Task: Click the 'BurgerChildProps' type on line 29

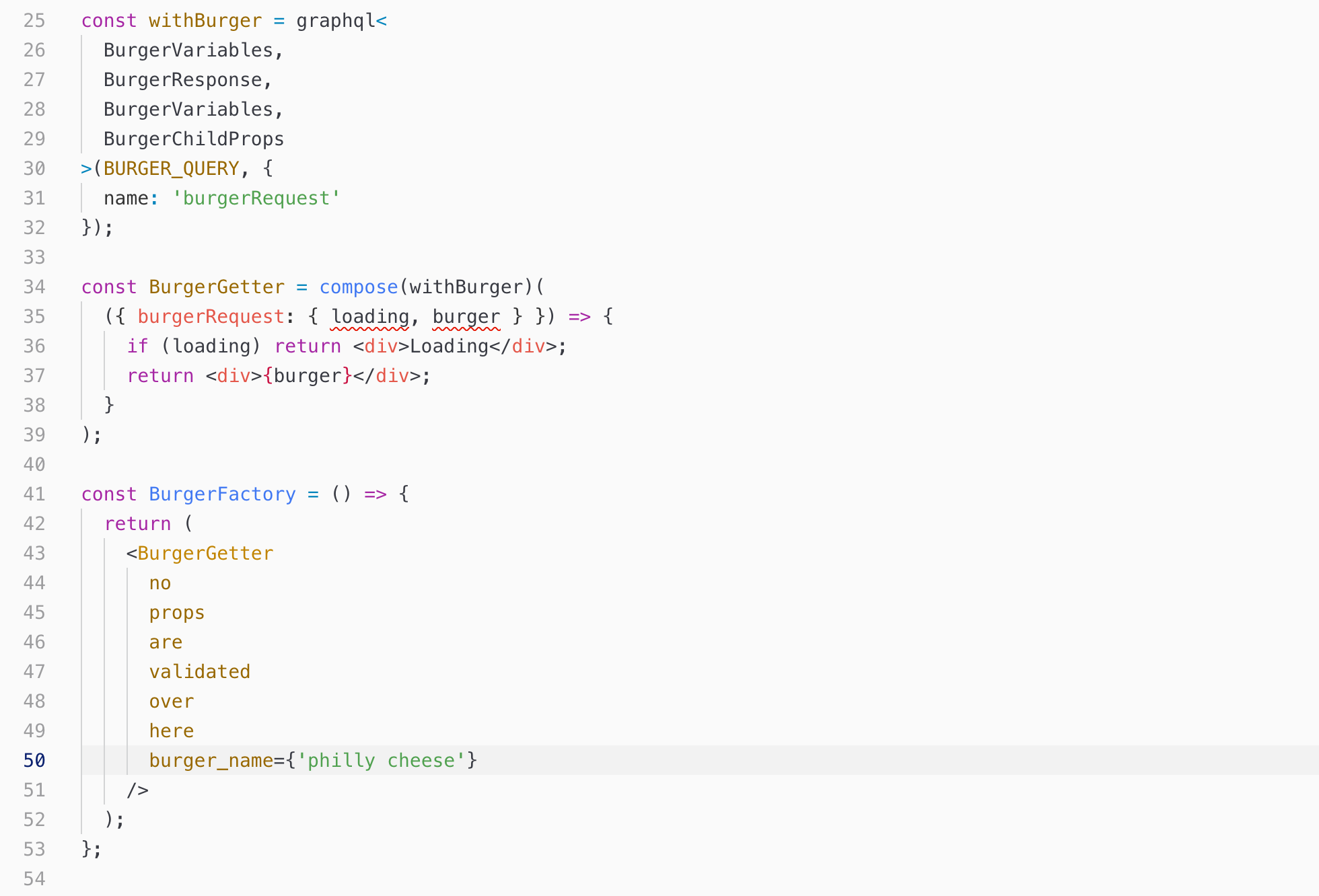Action: pos(194,139)
